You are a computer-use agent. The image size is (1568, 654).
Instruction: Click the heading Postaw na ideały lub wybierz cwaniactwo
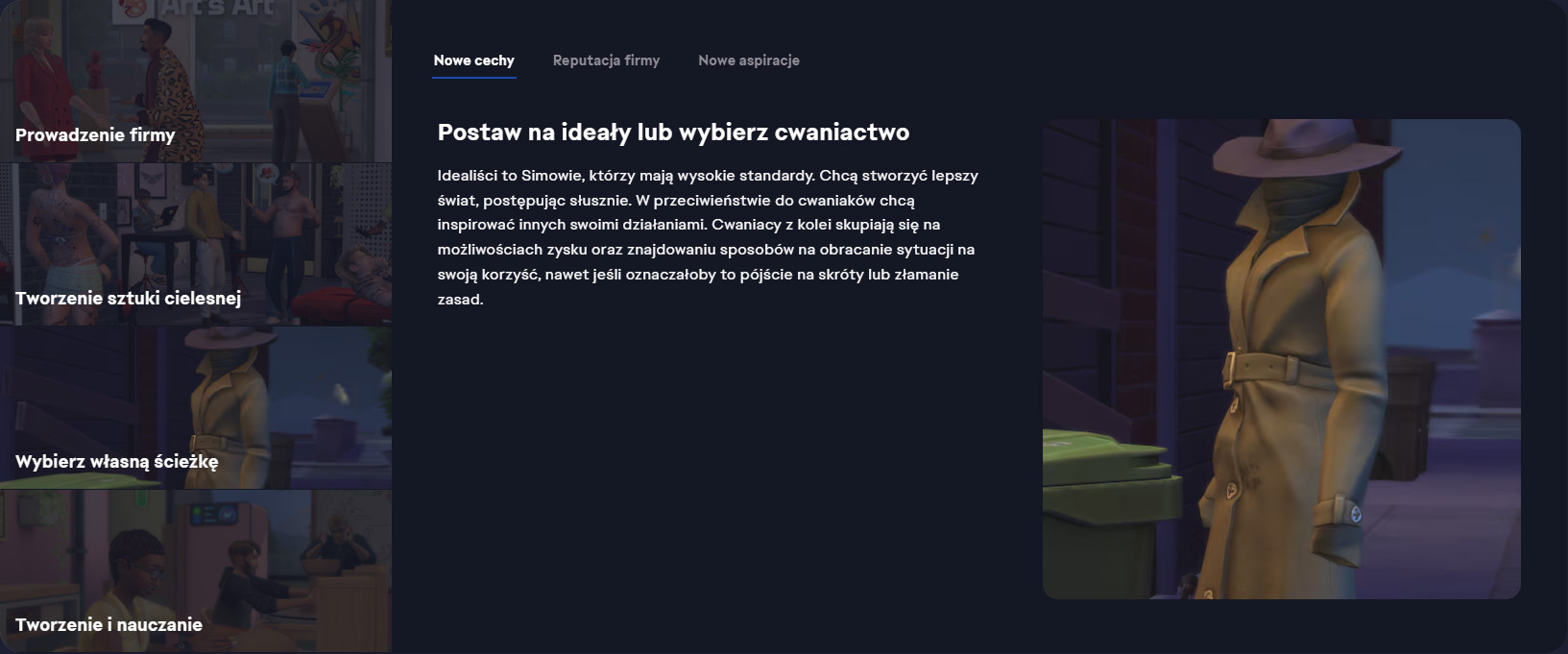673,133
